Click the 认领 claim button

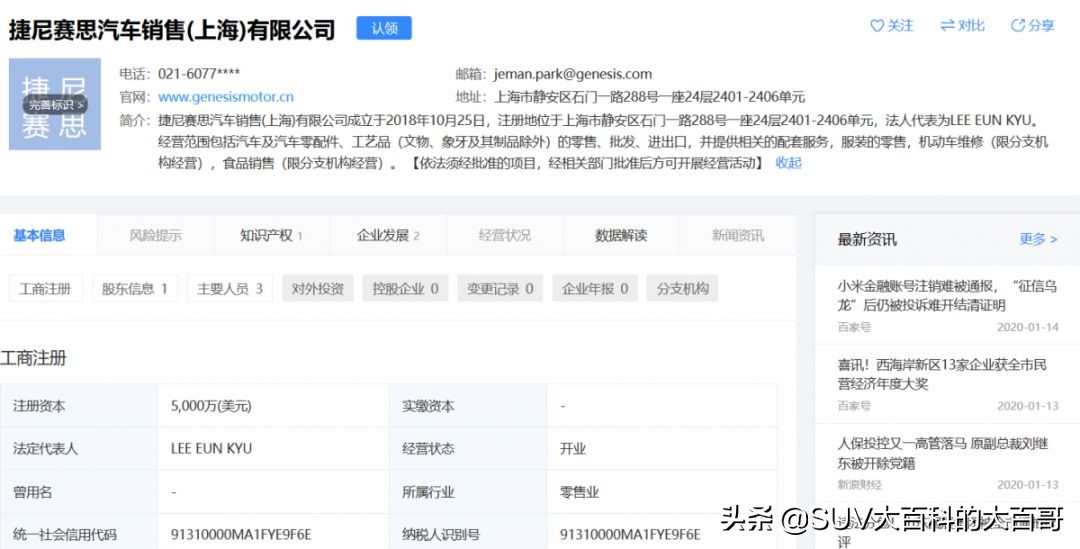[x=384, y=28]
